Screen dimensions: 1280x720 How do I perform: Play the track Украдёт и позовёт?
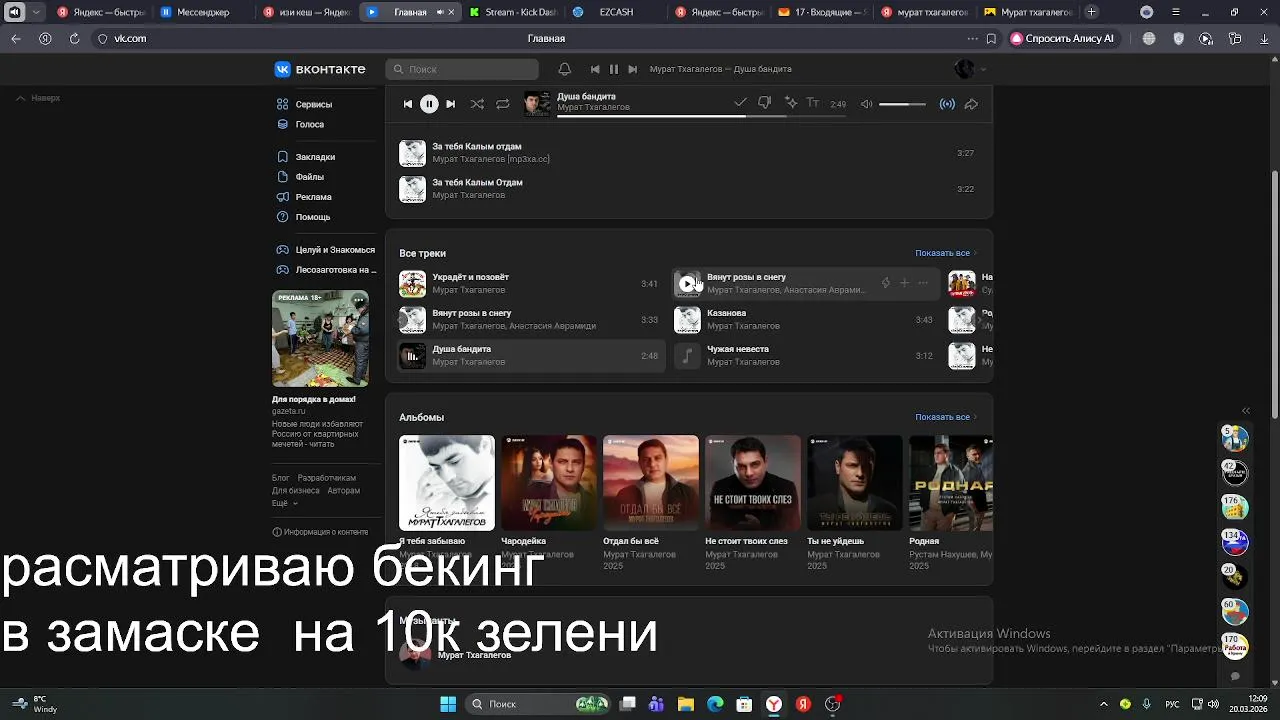point(412,284)
